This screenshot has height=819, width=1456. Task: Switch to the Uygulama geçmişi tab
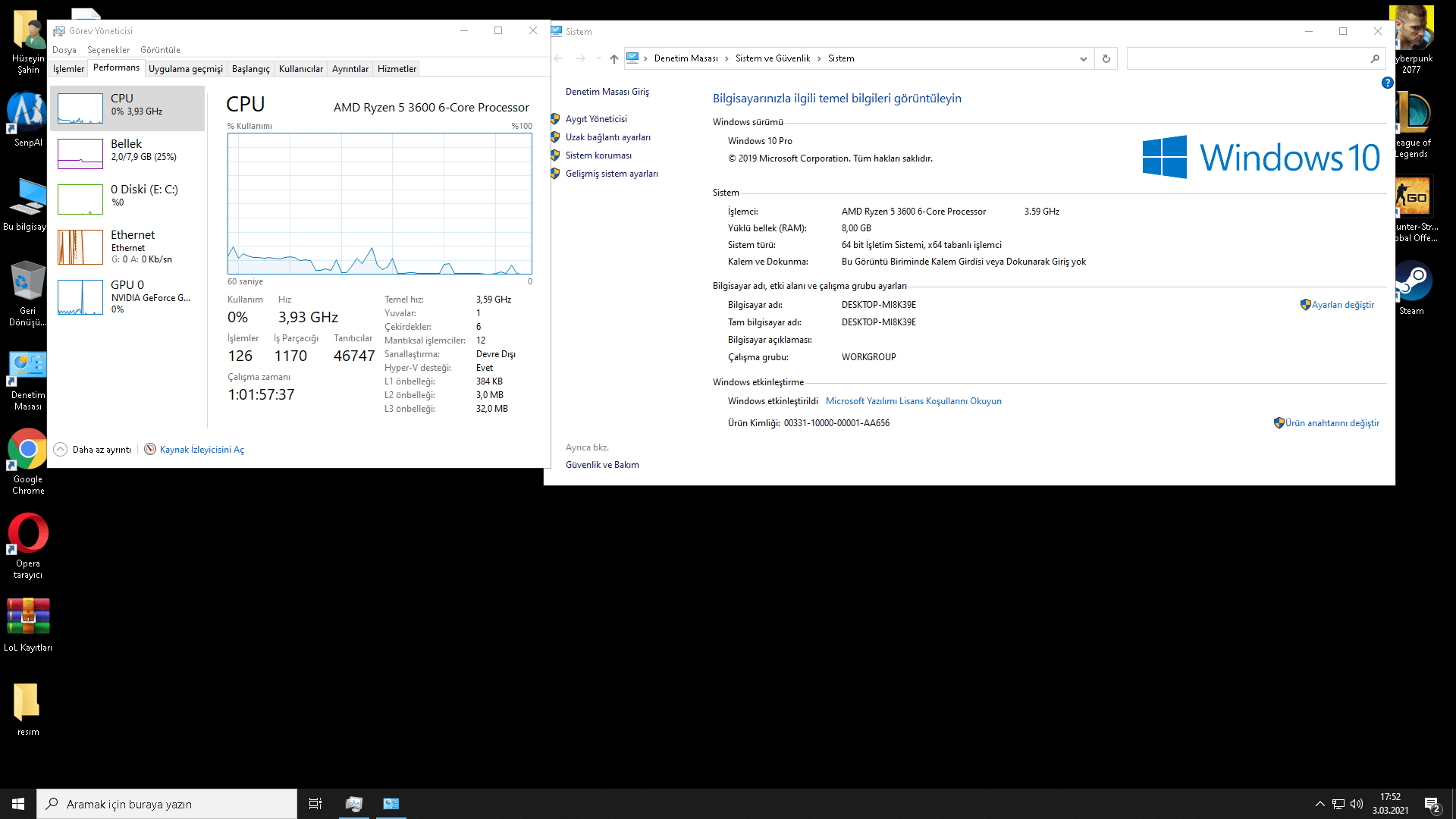[x=186, y=69]
